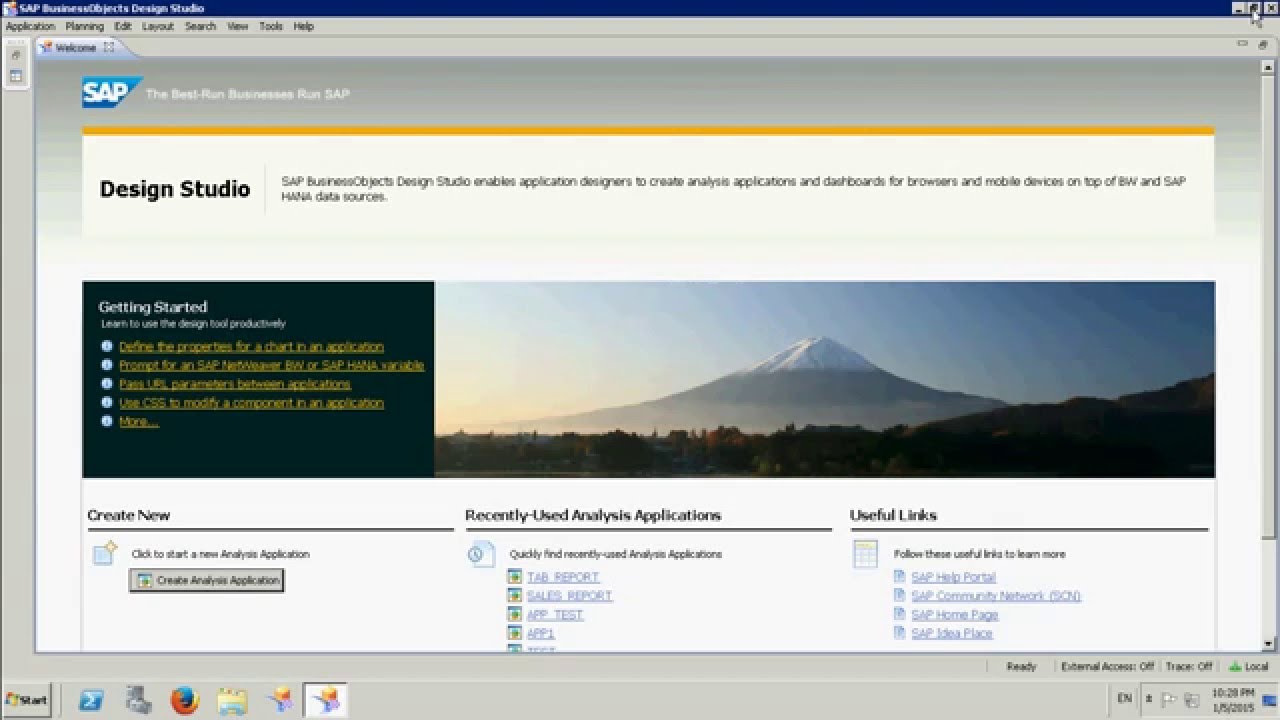The image size is (1280, 720).
Task: Open the SAP Help Portal link
Action: pyautogui.click(x=953, y=577)
